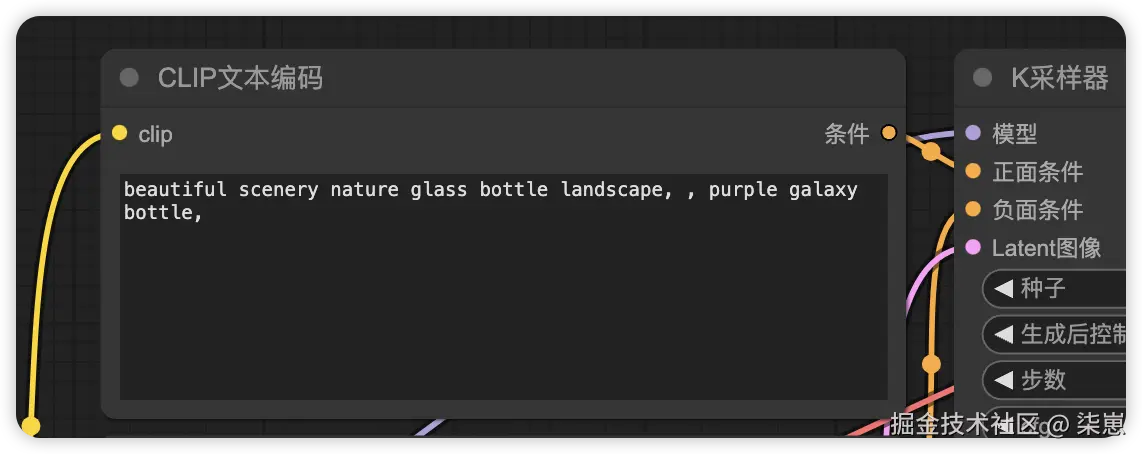Viewport: 1142px width, 454px height.
Task: Select the CLIP文本编码 node title
Action: click(240, 78)
